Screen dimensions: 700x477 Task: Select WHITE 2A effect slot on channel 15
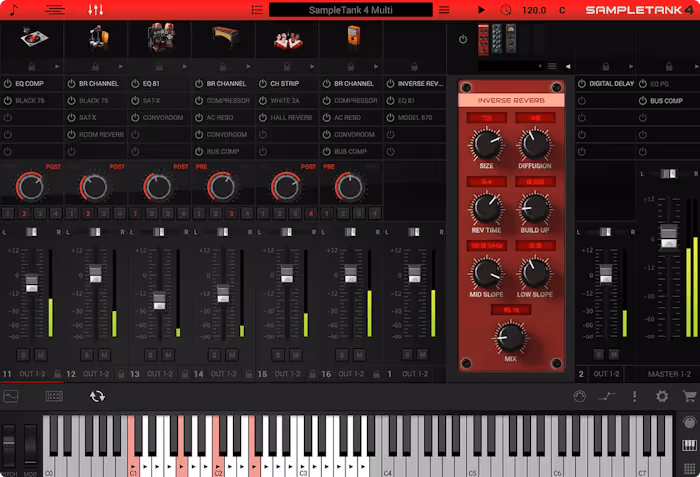coord(285,100)
